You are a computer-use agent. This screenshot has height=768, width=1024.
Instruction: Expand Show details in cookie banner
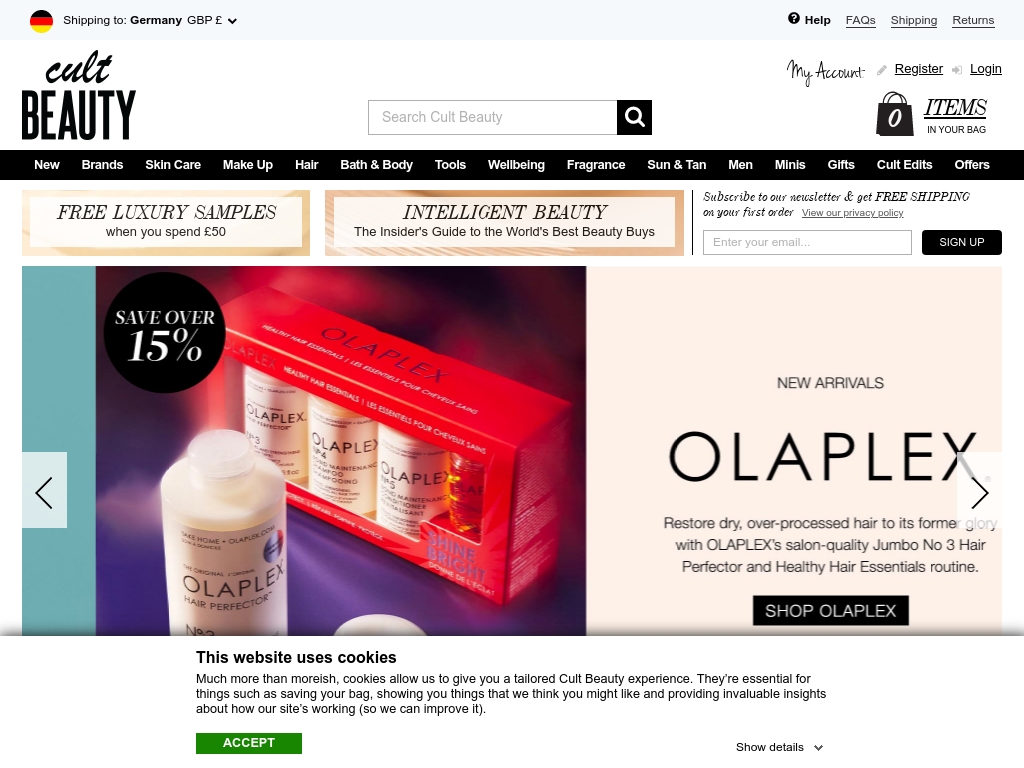point(778,747)
